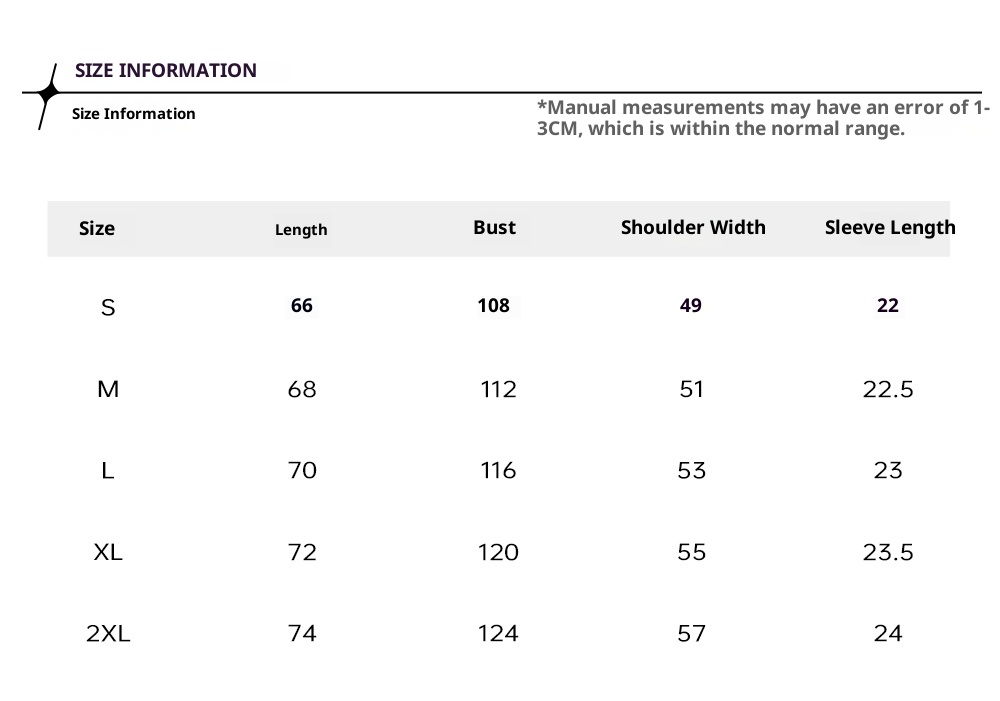Image resolution: width=1000 pixels, height=701 pixels.
Task: Click the S size row label
Action: pyautogui.click(x=108, y=308)
